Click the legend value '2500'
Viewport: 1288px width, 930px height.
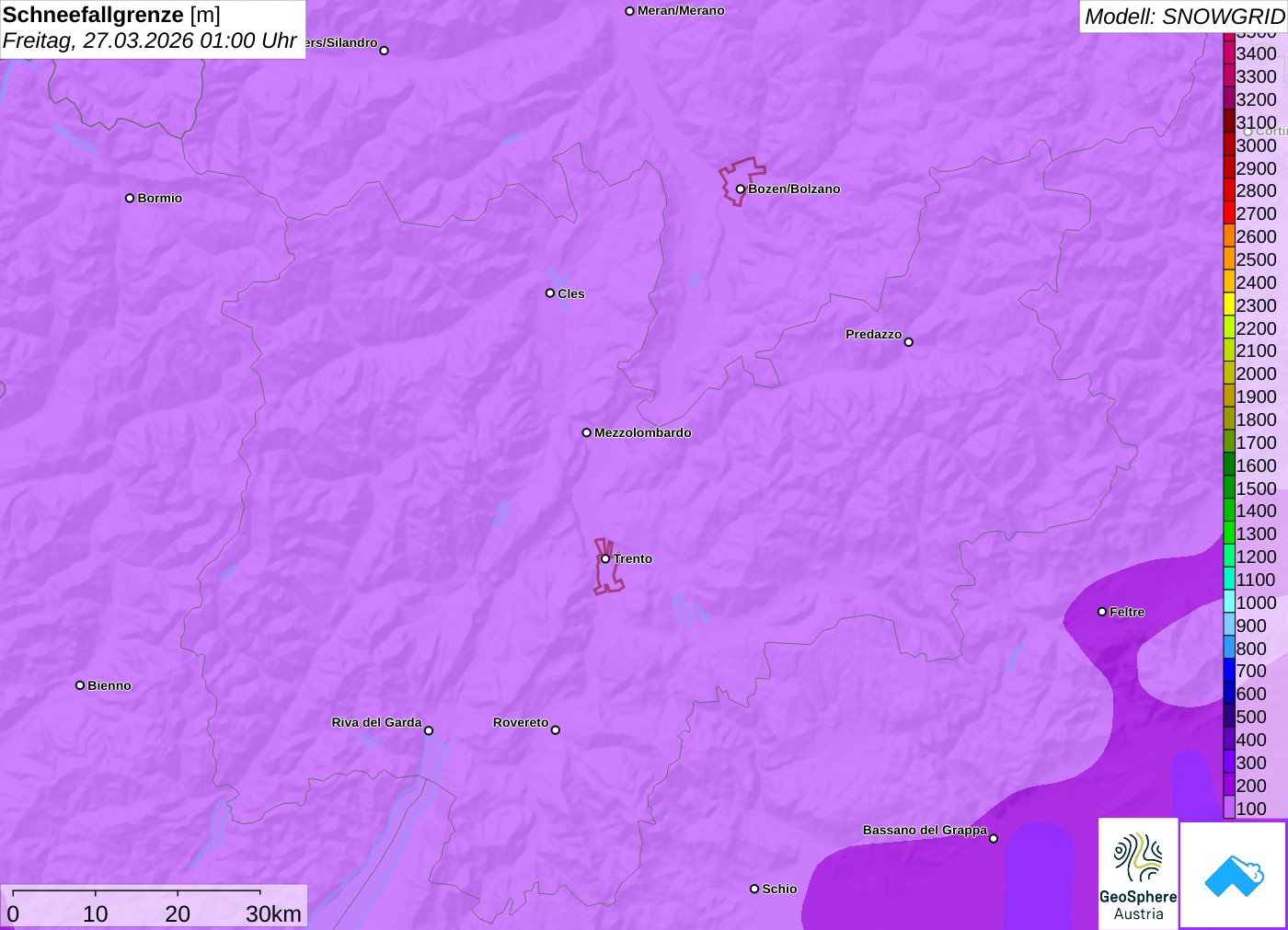pos(1256,259)
